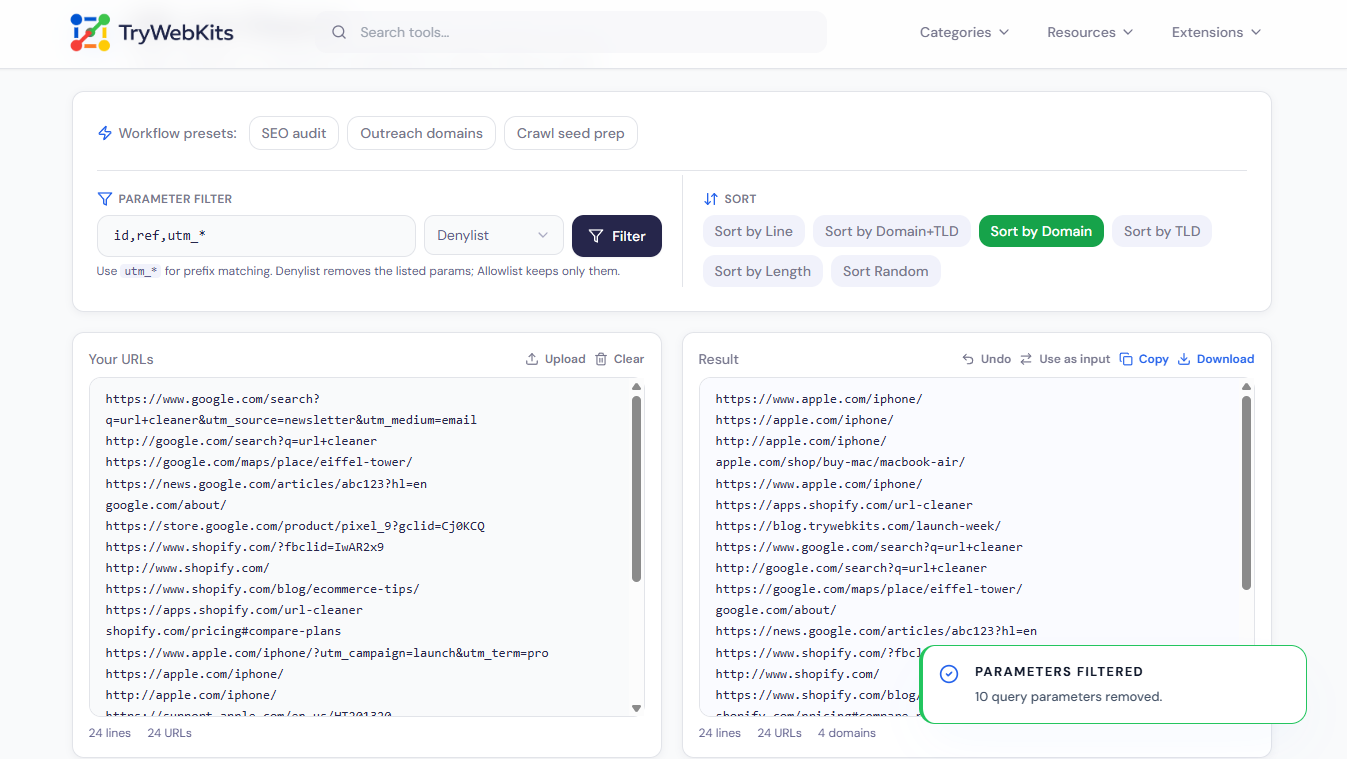Image resolution: width=1347 pixels, height=759 pixels.
Task: Apply the Crawl seed prep preset
Action: tap(570, 133)
